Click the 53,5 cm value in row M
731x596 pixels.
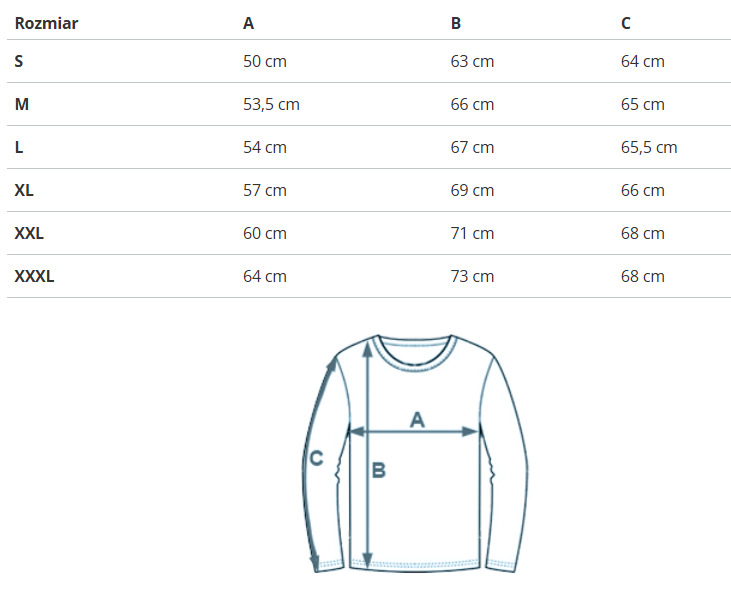click(271, 104)
